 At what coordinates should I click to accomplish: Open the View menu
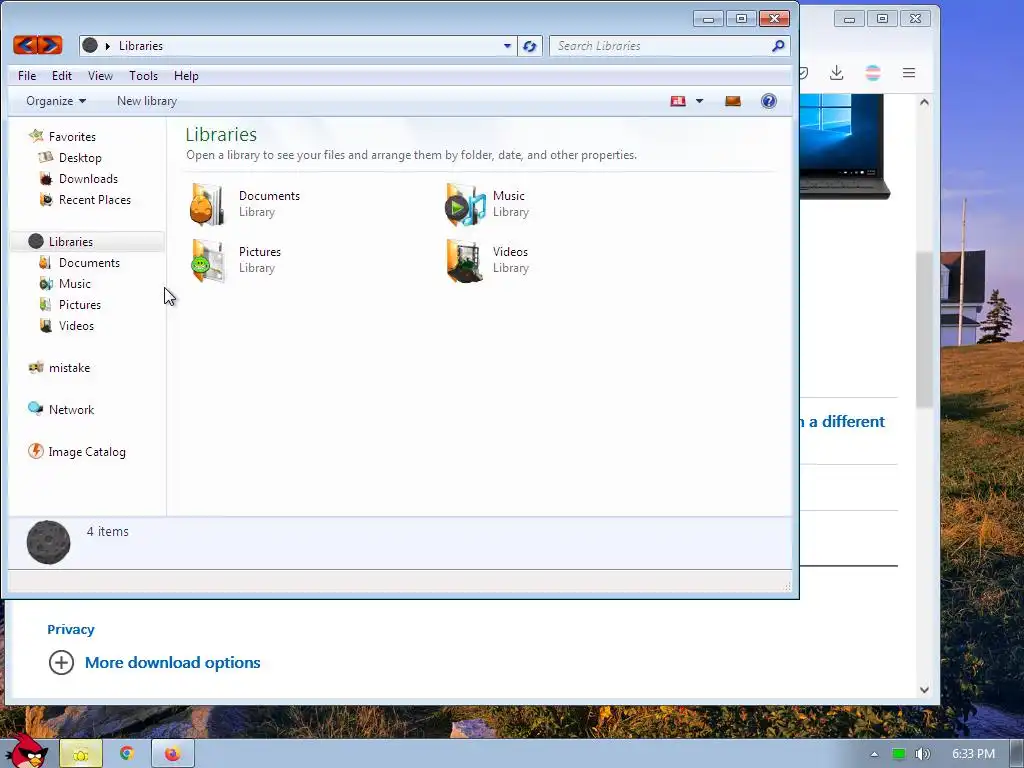(100, 76)
